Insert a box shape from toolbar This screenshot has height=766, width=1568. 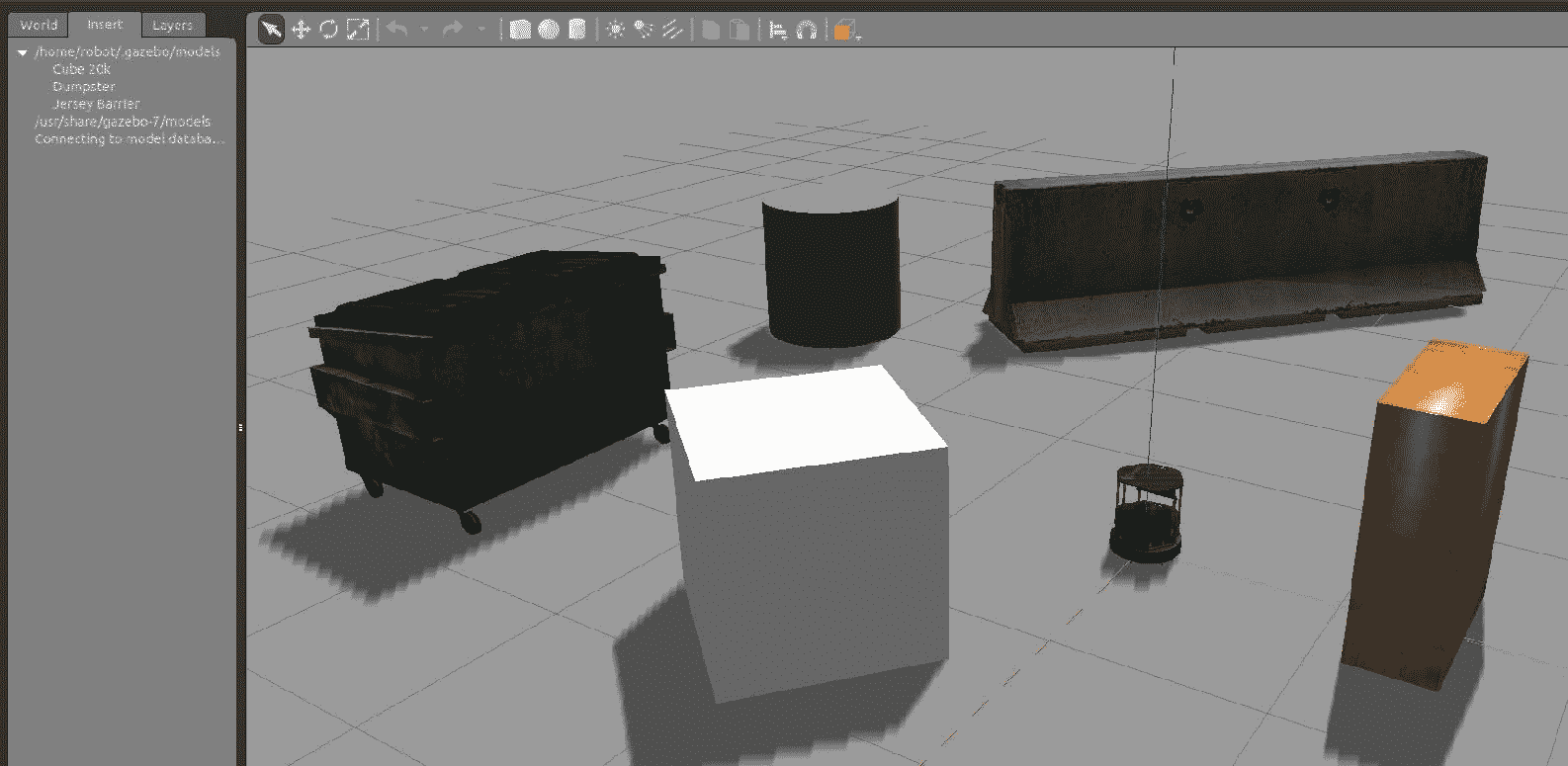click(x=520, y=30)
